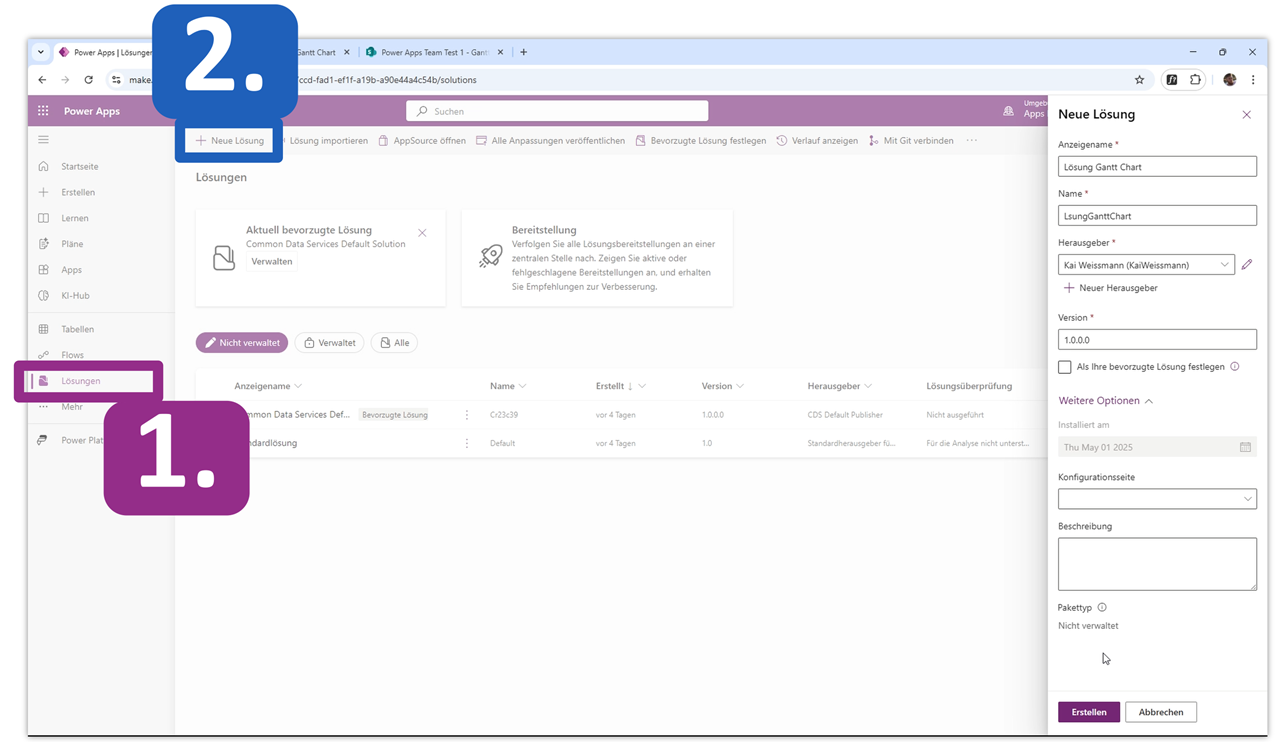Click Mit Git verbinden

911,141
